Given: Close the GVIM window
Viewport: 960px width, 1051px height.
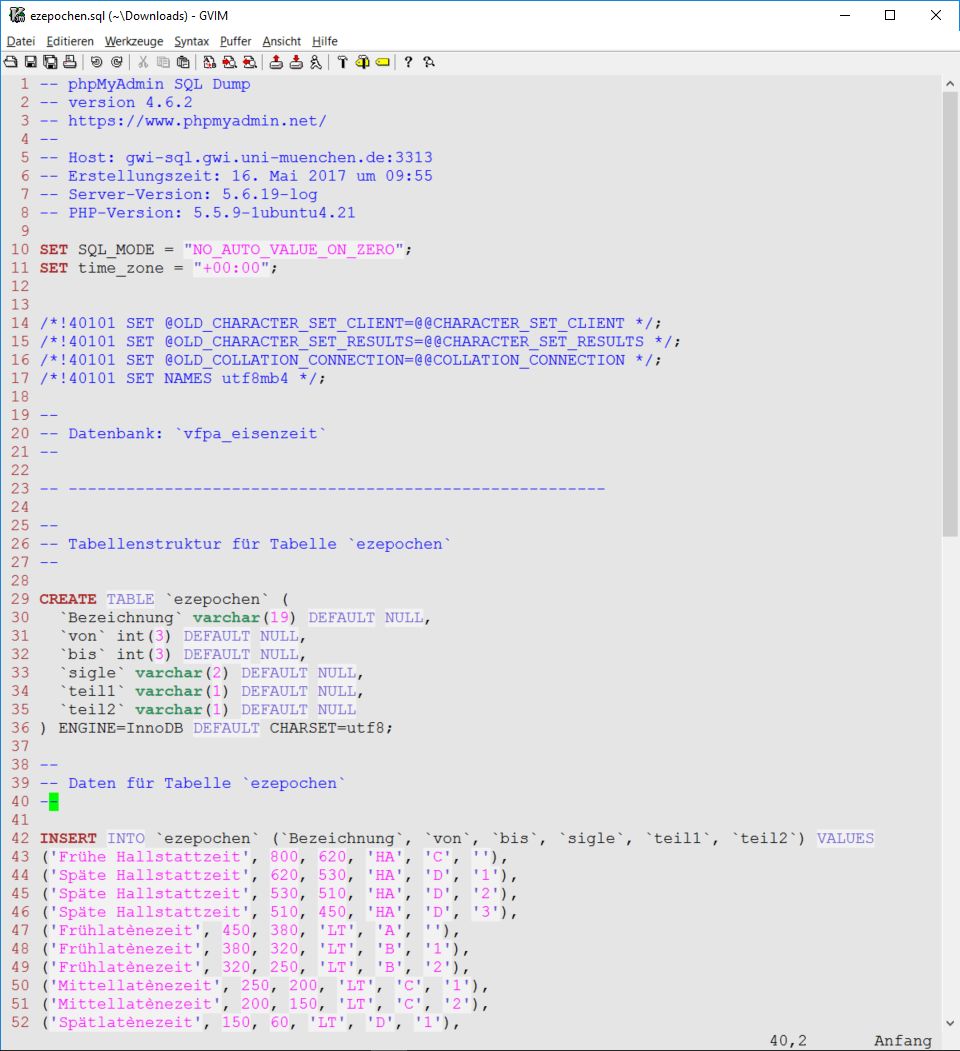Looking at the screenshot, I should click(936, 15).
